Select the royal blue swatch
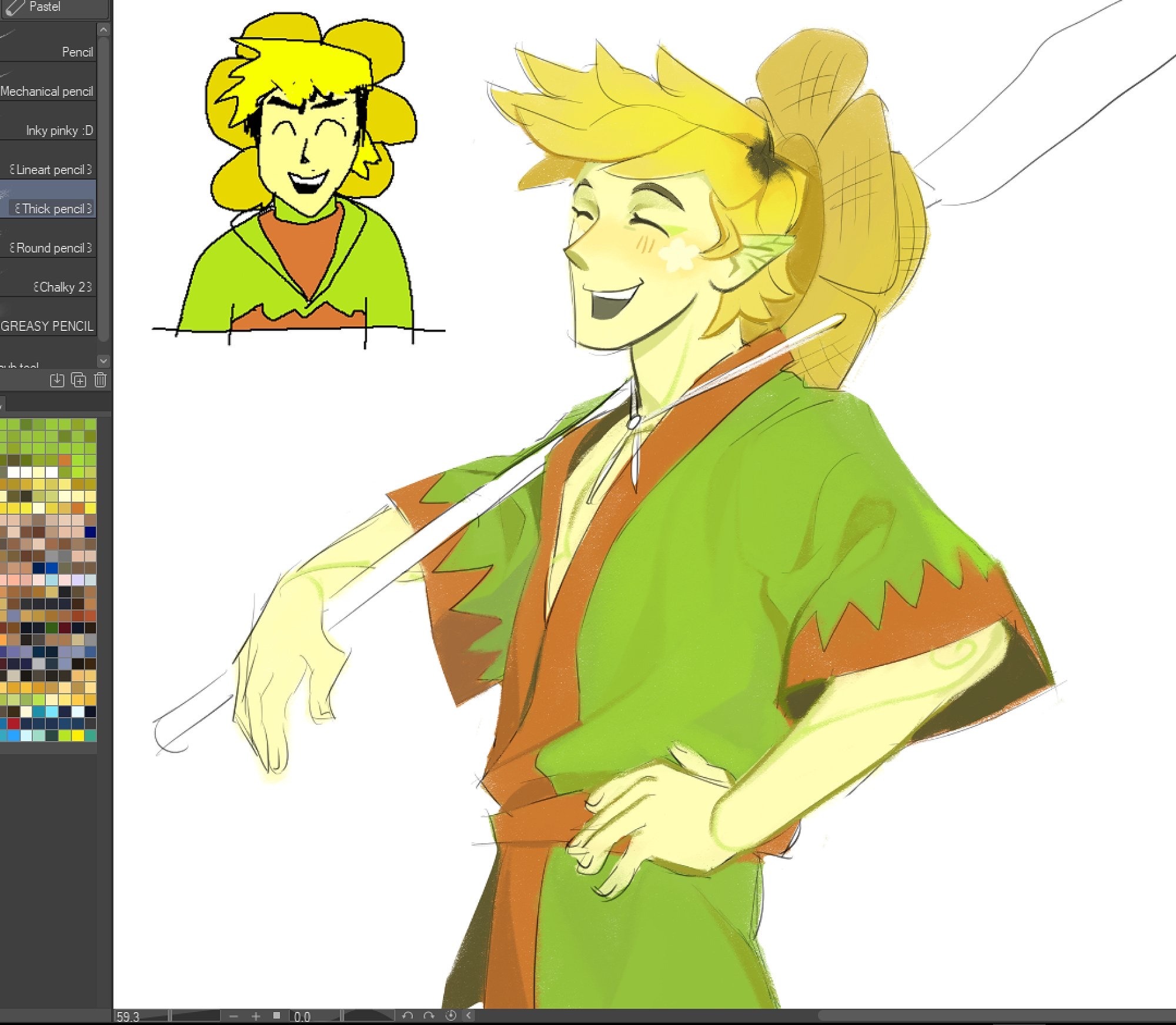Image resolution: width=1176 pixels, height=1025 pixels. point(52,568)
